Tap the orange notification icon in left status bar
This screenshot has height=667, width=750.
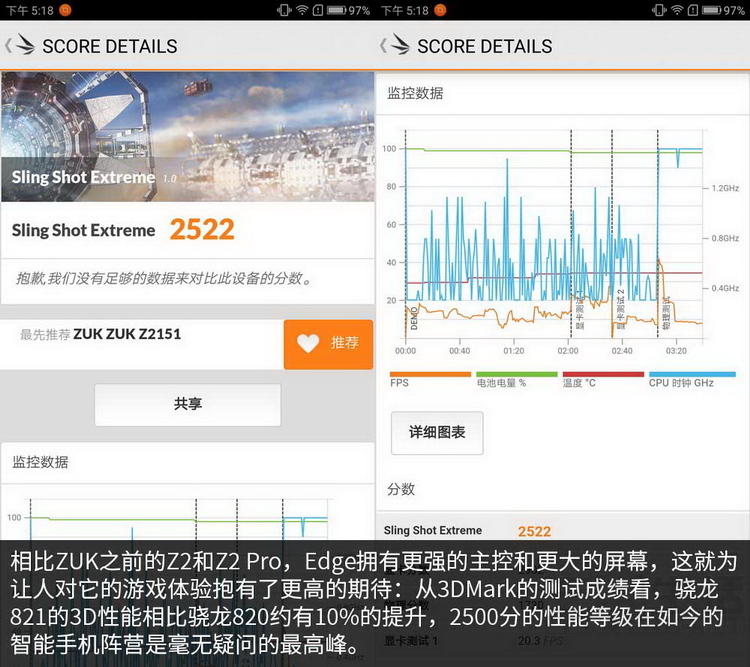tap(65, 10)
